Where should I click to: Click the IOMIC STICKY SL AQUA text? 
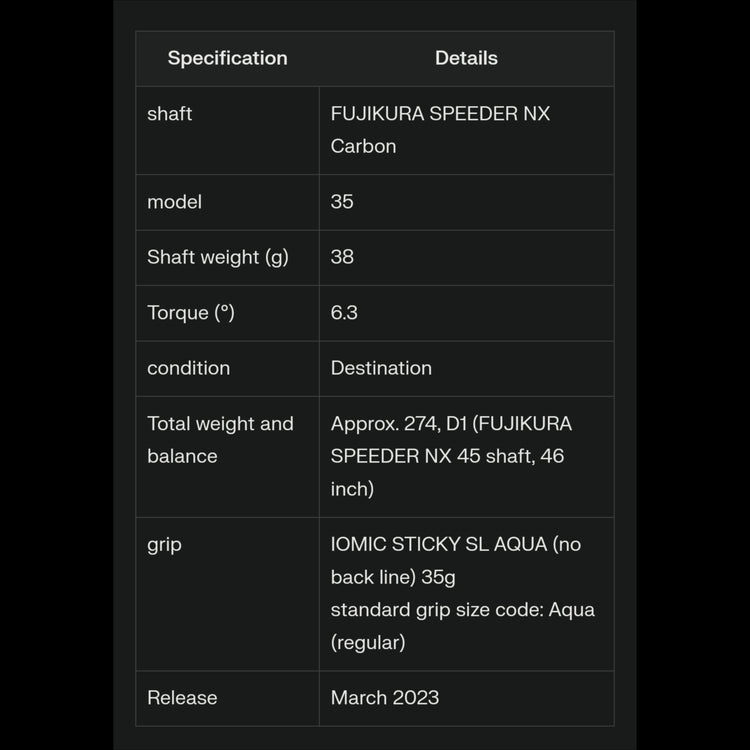click(x=439, y=545)
